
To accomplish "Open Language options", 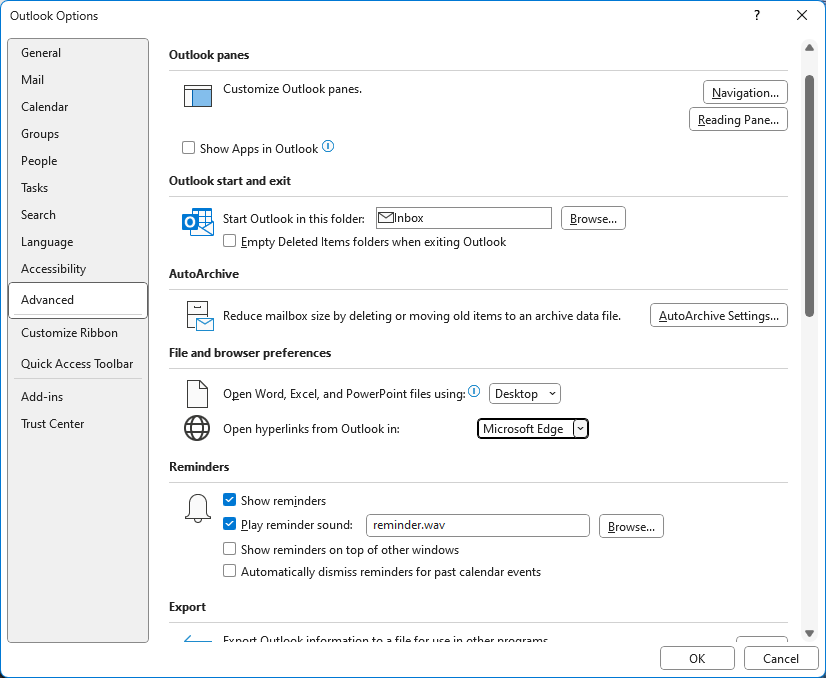I will click(78, 242).
